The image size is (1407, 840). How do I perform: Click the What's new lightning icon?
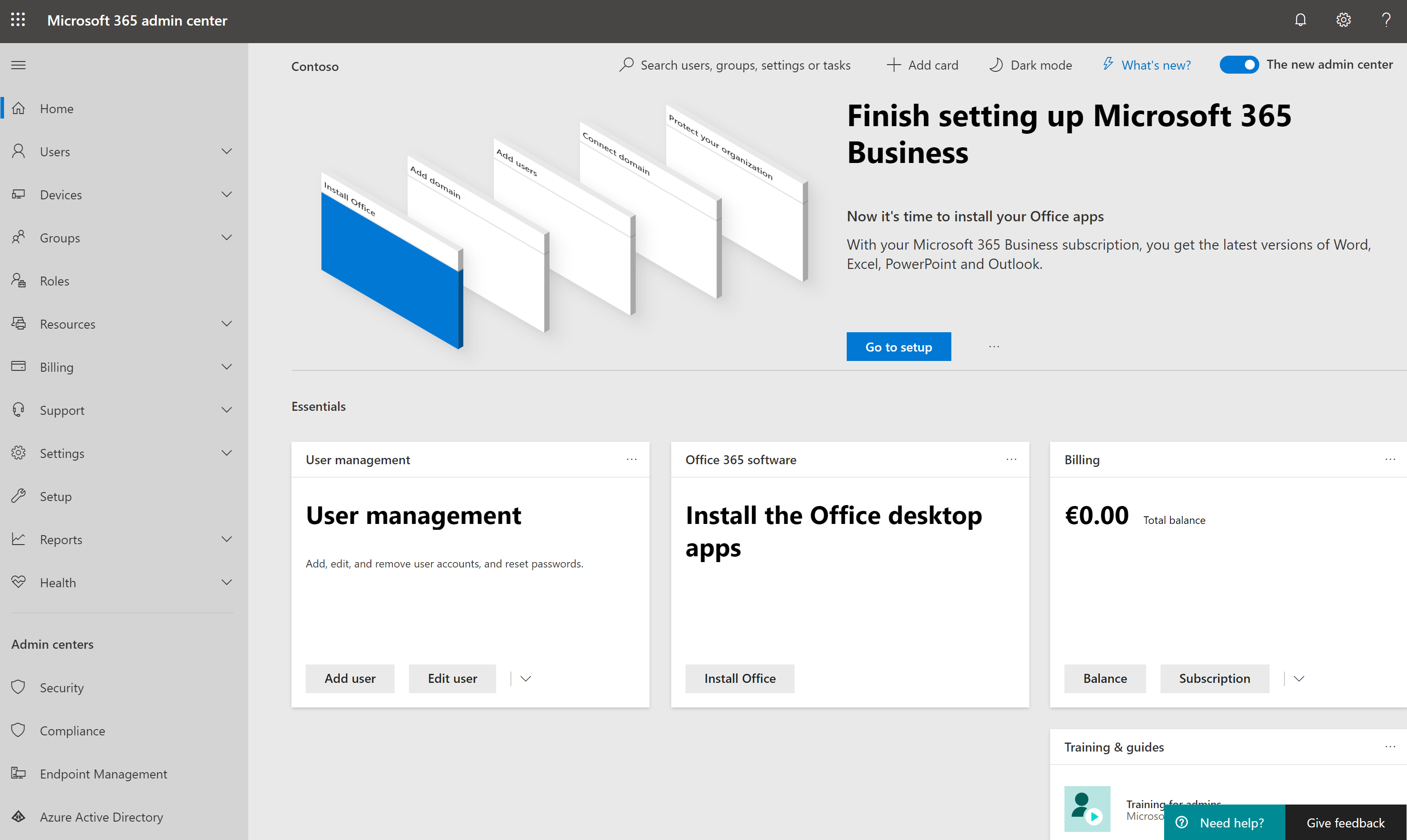(x=1108, y=64)
